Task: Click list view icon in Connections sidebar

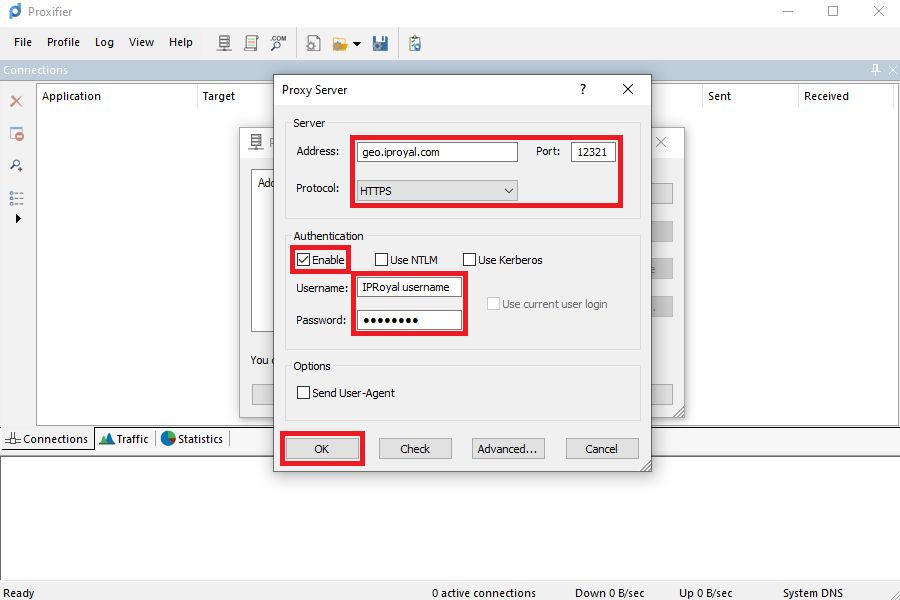Action: (17, 198)
